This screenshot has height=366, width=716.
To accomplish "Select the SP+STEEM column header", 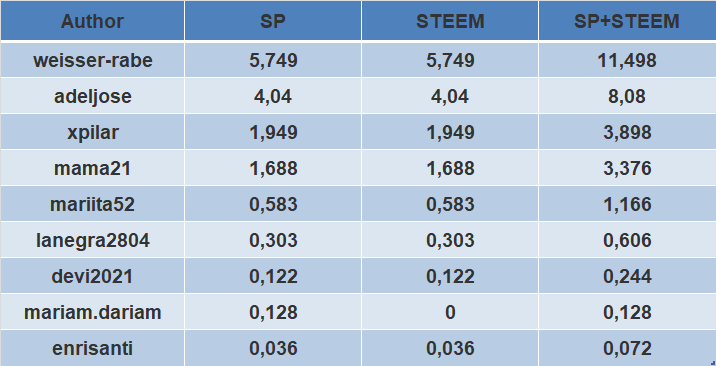I will point(627,21).
